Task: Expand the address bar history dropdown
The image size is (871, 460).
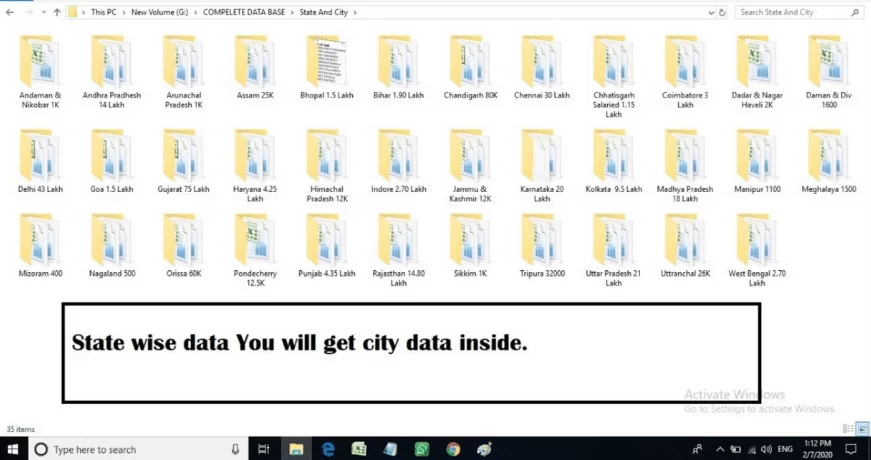Action: (711, 12)
